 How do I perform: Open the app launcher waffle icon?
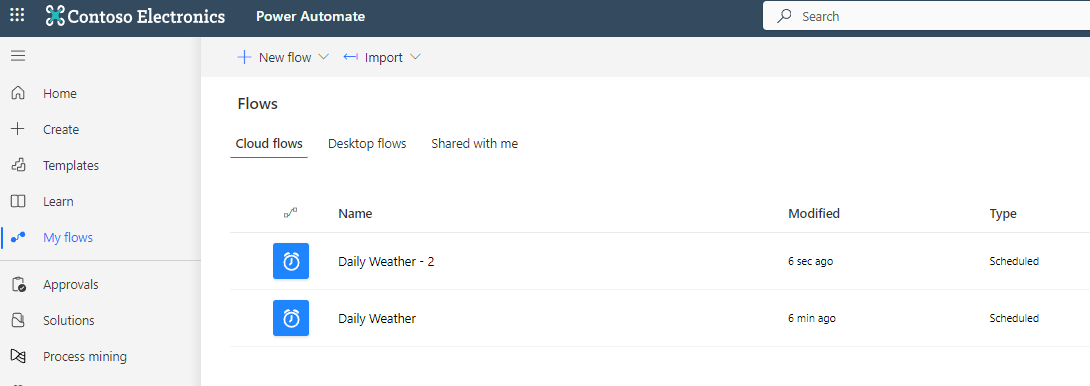[17, 15]
